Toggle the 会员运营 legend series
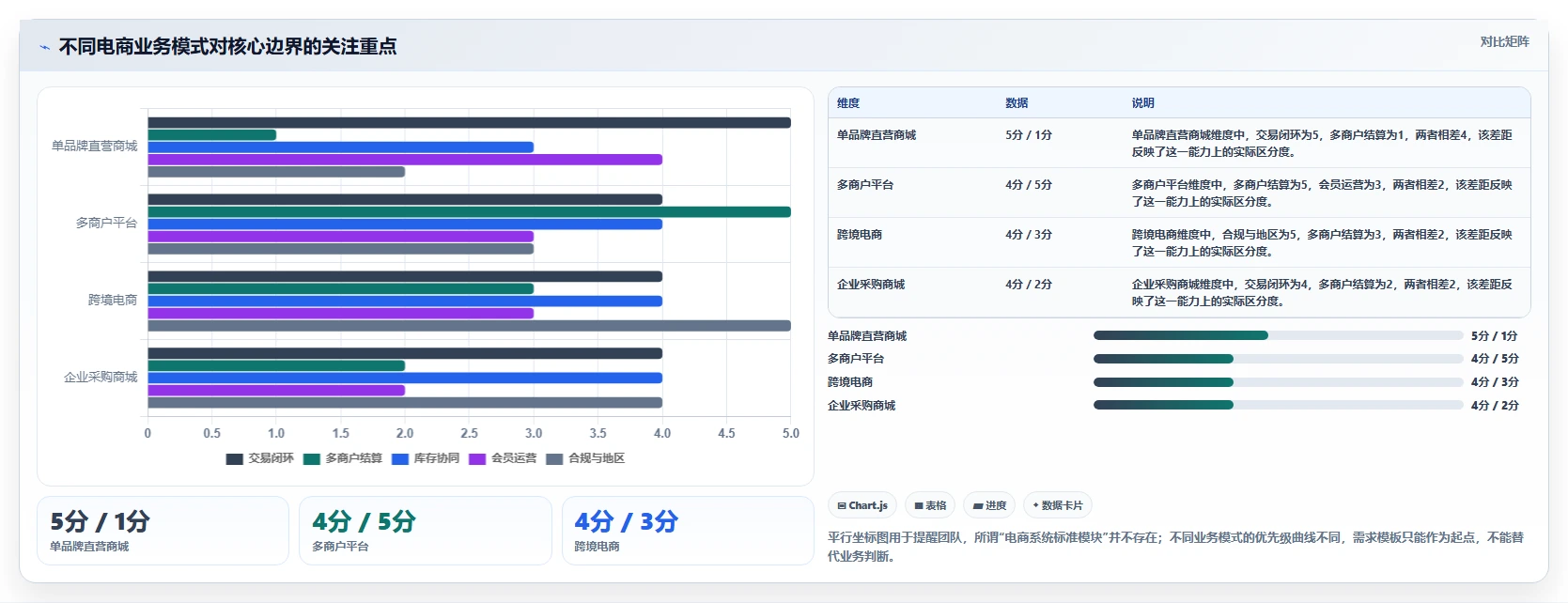1568x603 pixels. [x=503, y=458]
